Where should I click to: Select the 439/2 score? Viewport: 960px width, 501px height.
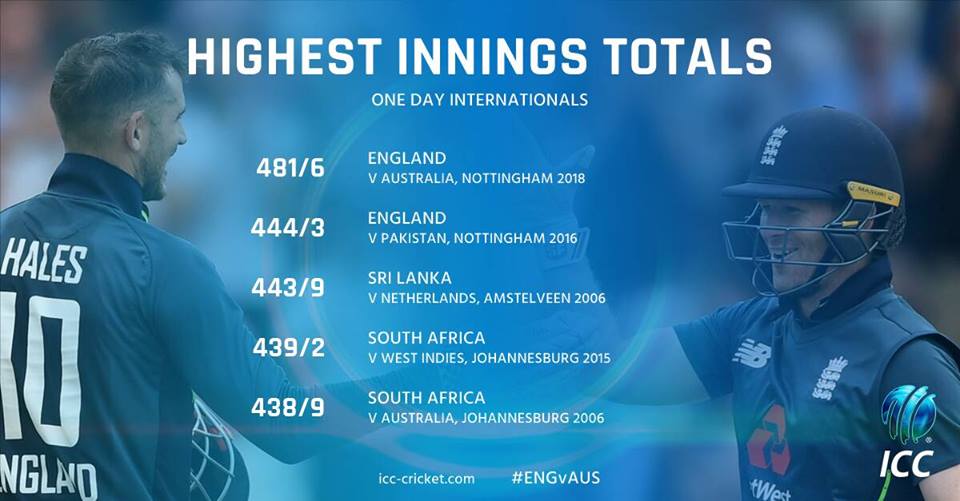tap(289, 347)
